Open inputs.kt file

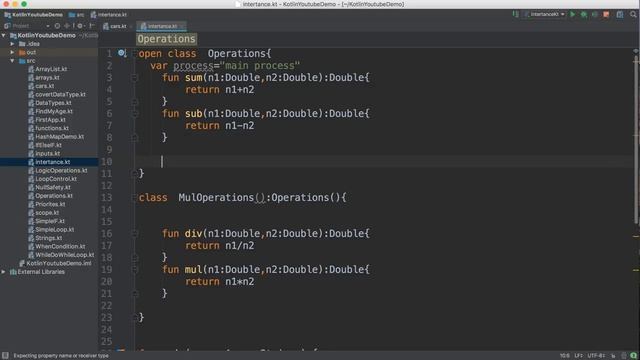click(44, 153)
